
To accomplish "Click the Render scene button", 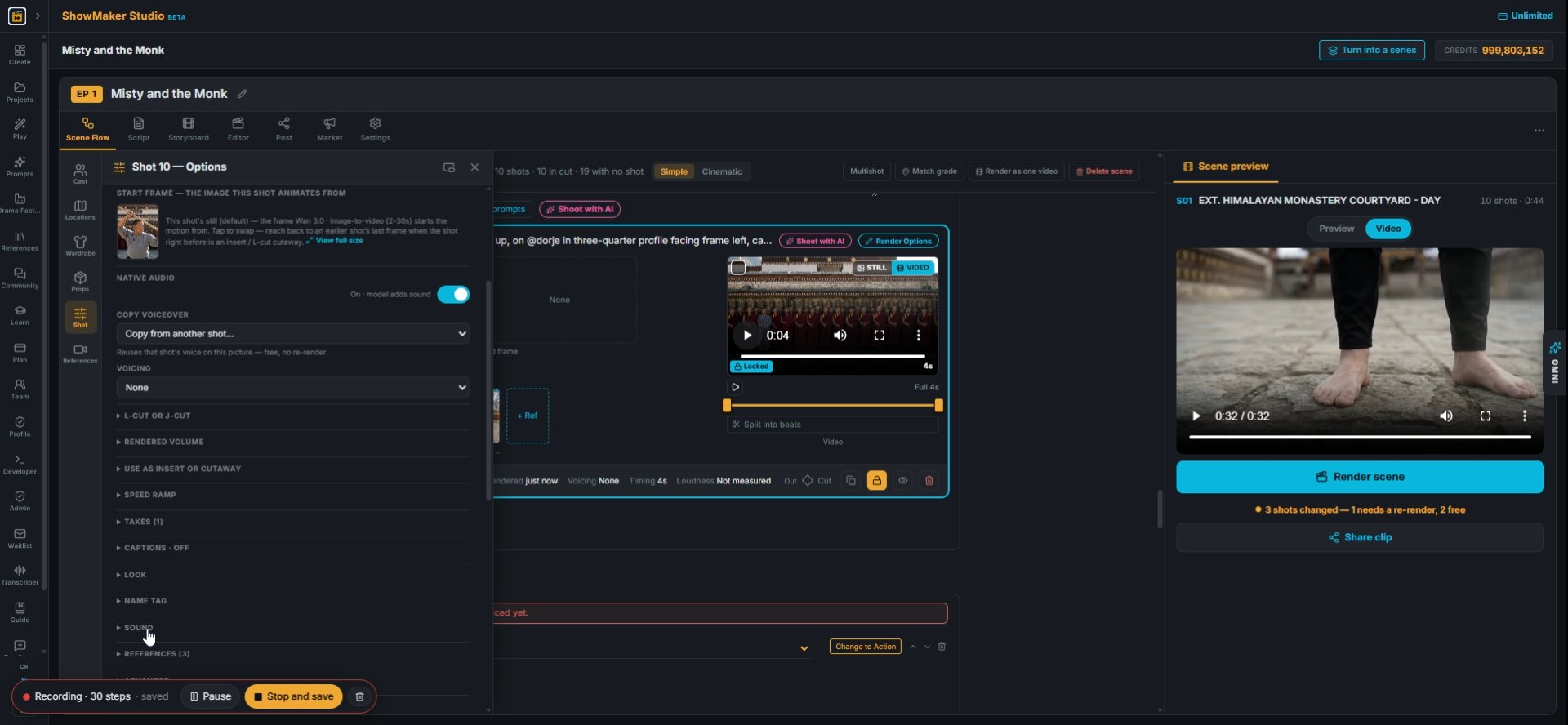I will pos(1360,477).
